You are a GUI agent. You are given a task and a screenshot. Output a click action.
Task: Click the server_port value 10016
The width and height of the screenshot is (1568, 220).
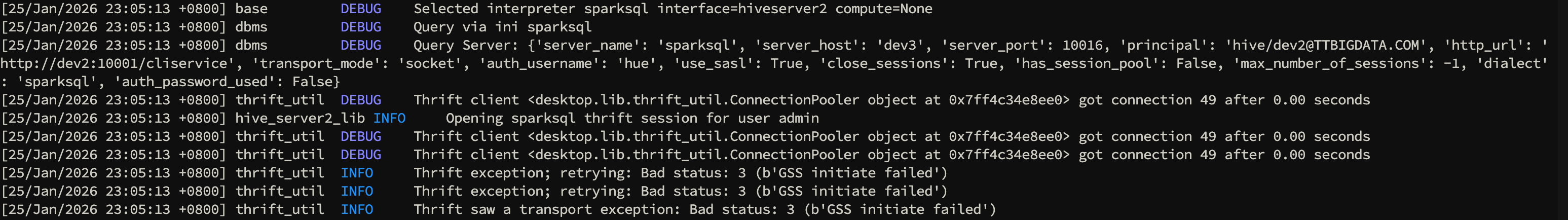[1082, 45]
